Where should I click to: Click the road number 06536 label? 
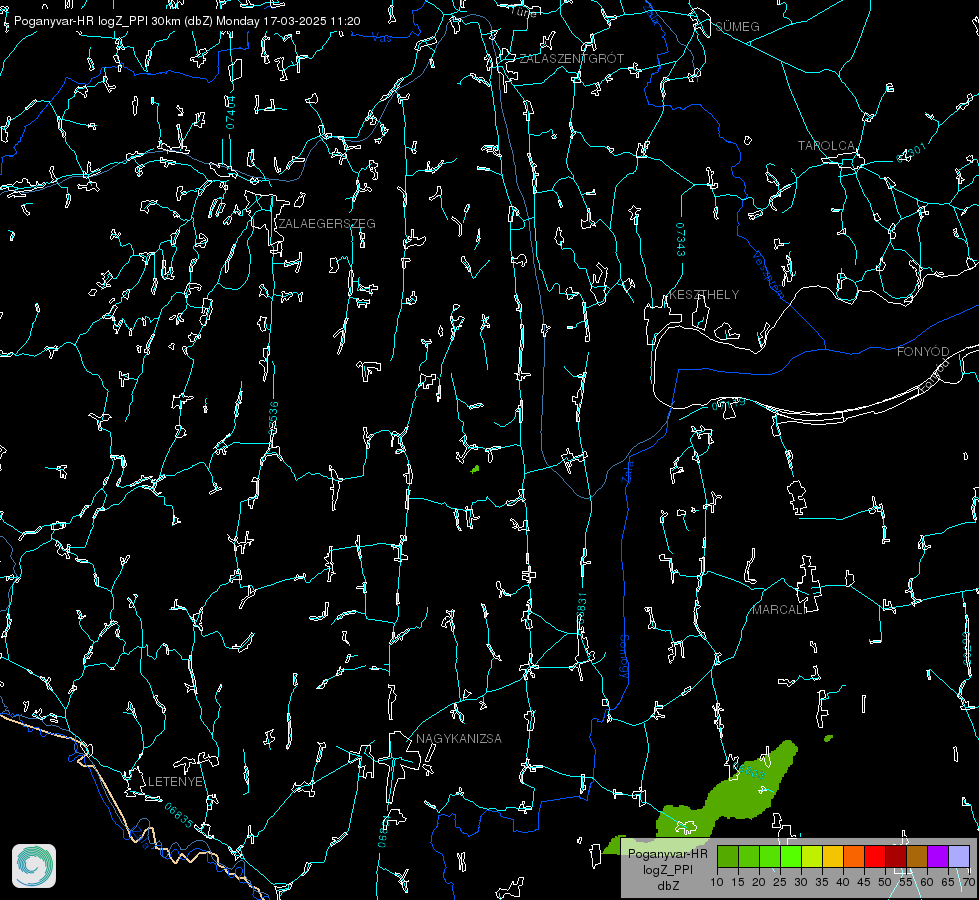pos(273,418)
